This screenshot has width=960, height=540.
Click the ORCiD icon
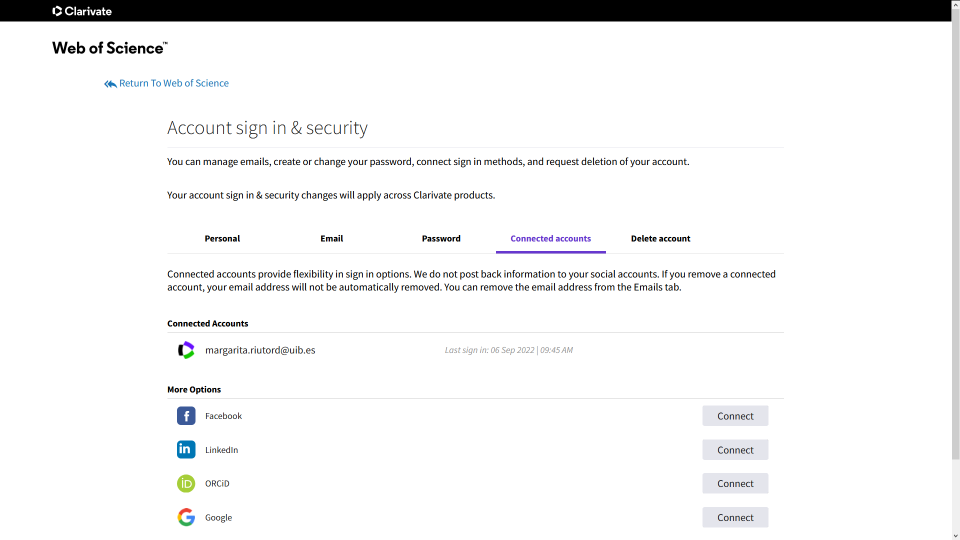pyautogui.click(x=186, y=484)
